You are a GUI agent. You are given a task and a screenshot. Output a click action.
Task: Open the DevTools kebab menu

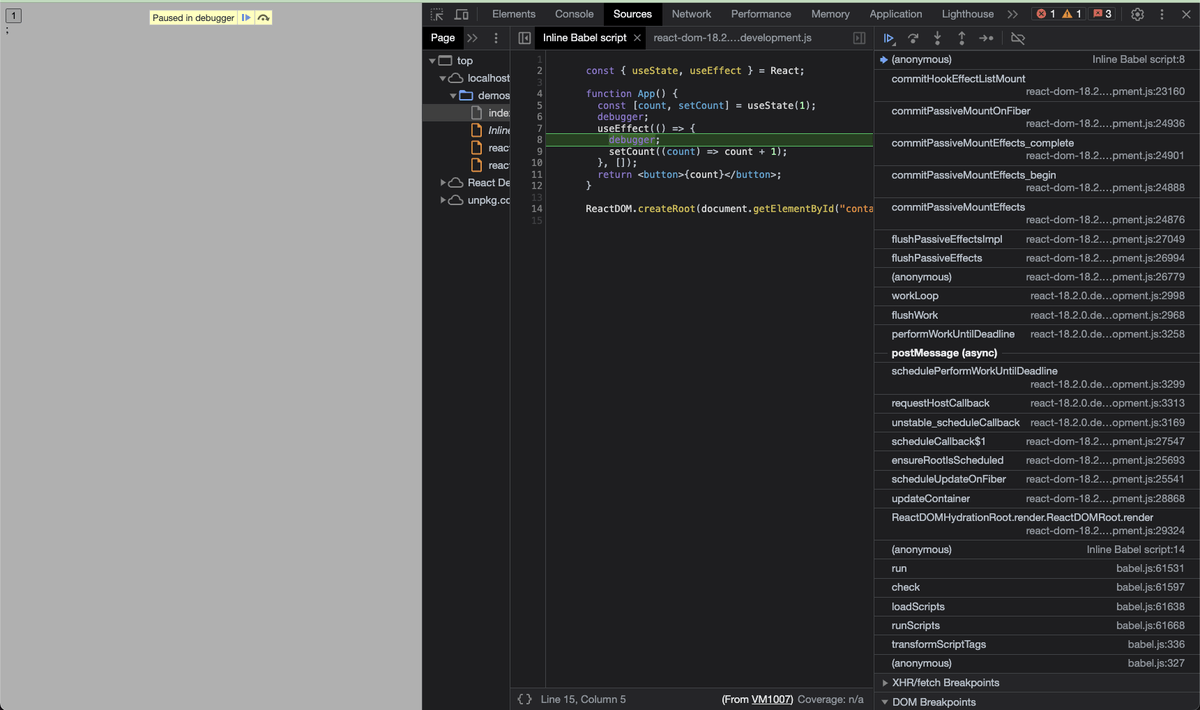click(1161, 14)
